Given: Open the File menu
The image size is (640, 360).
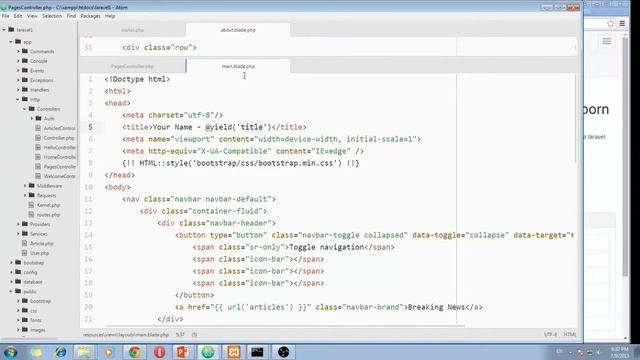Looking at the screenshot, I should 5,16.
